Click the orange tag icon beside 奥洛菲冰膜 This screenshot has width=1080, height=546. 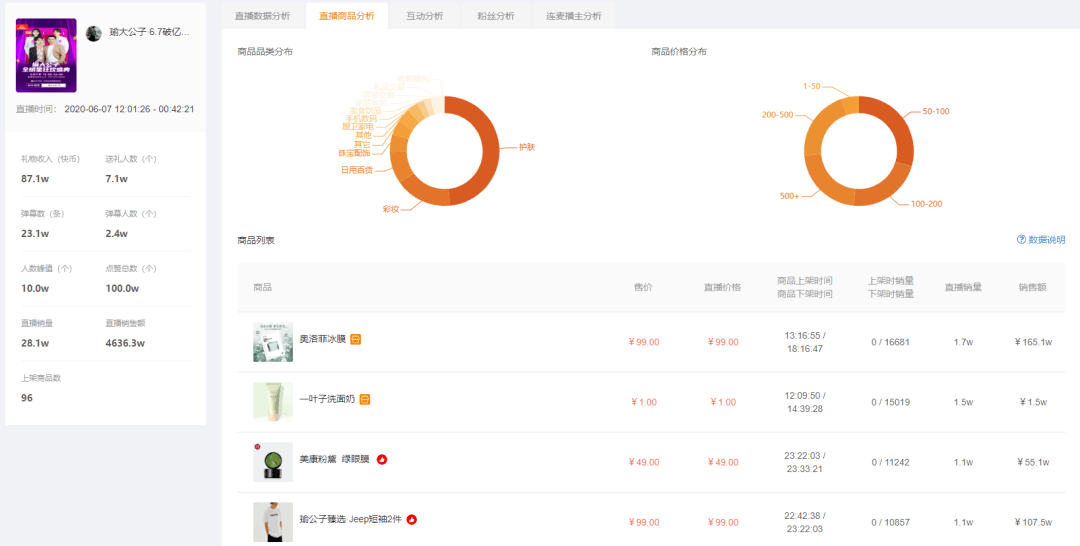tap(356, 340)
